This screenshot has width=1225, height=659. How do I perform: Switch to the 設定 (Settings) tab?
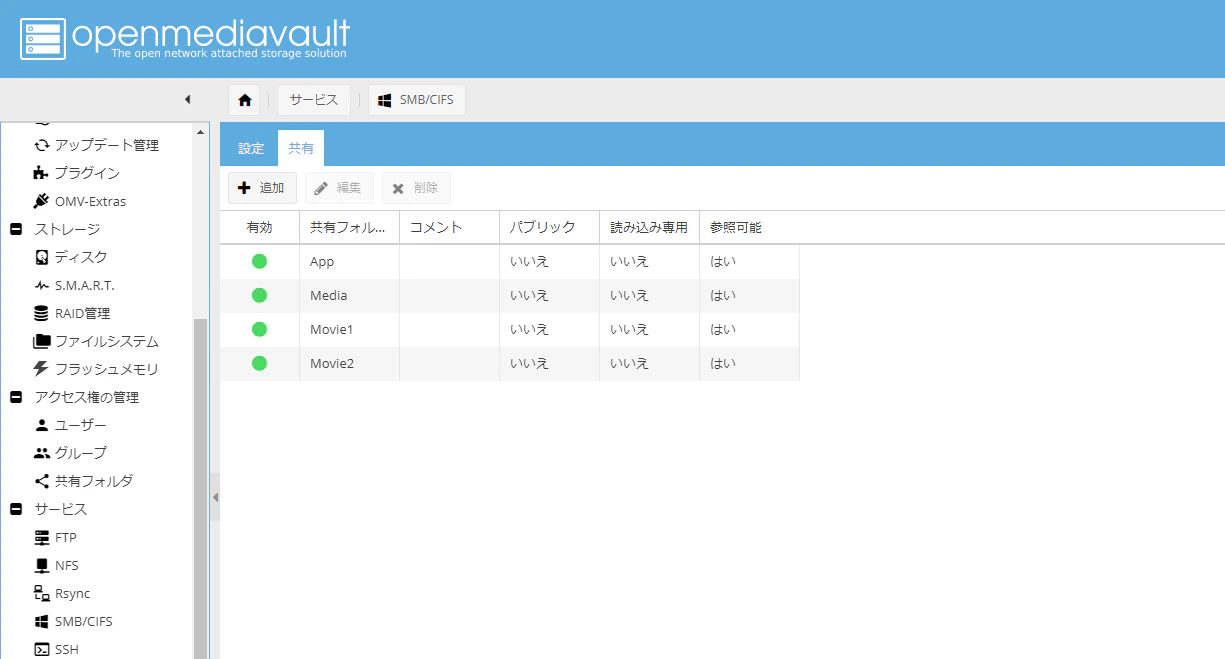(250, 147)
